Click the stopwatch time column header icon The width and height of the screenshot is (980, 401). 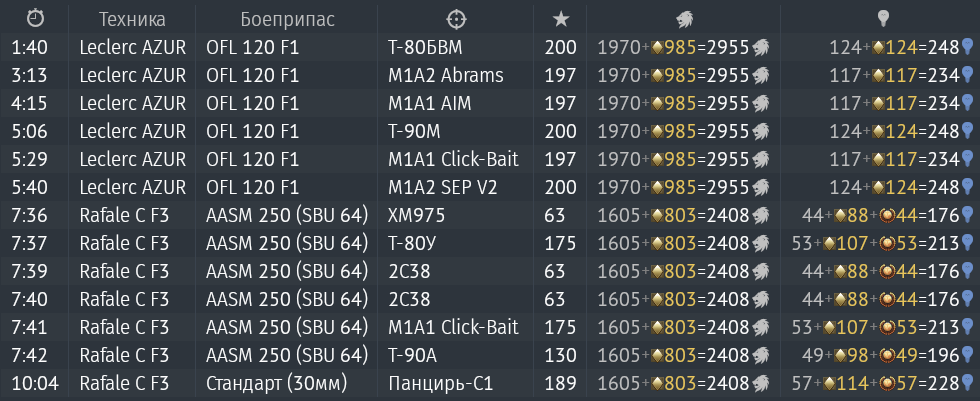click(36, 19)
